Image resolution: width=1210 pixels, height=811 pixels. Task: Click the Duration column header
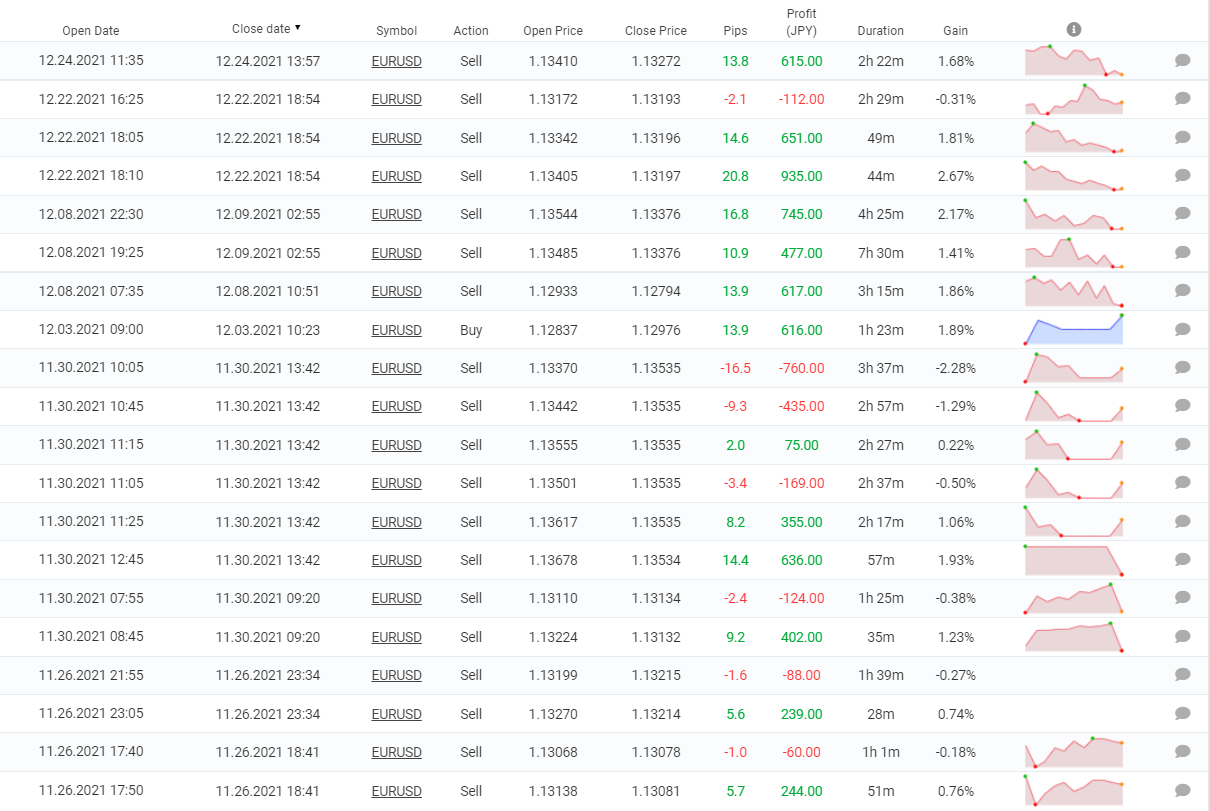pyautogui.click(x=880, y=31)
